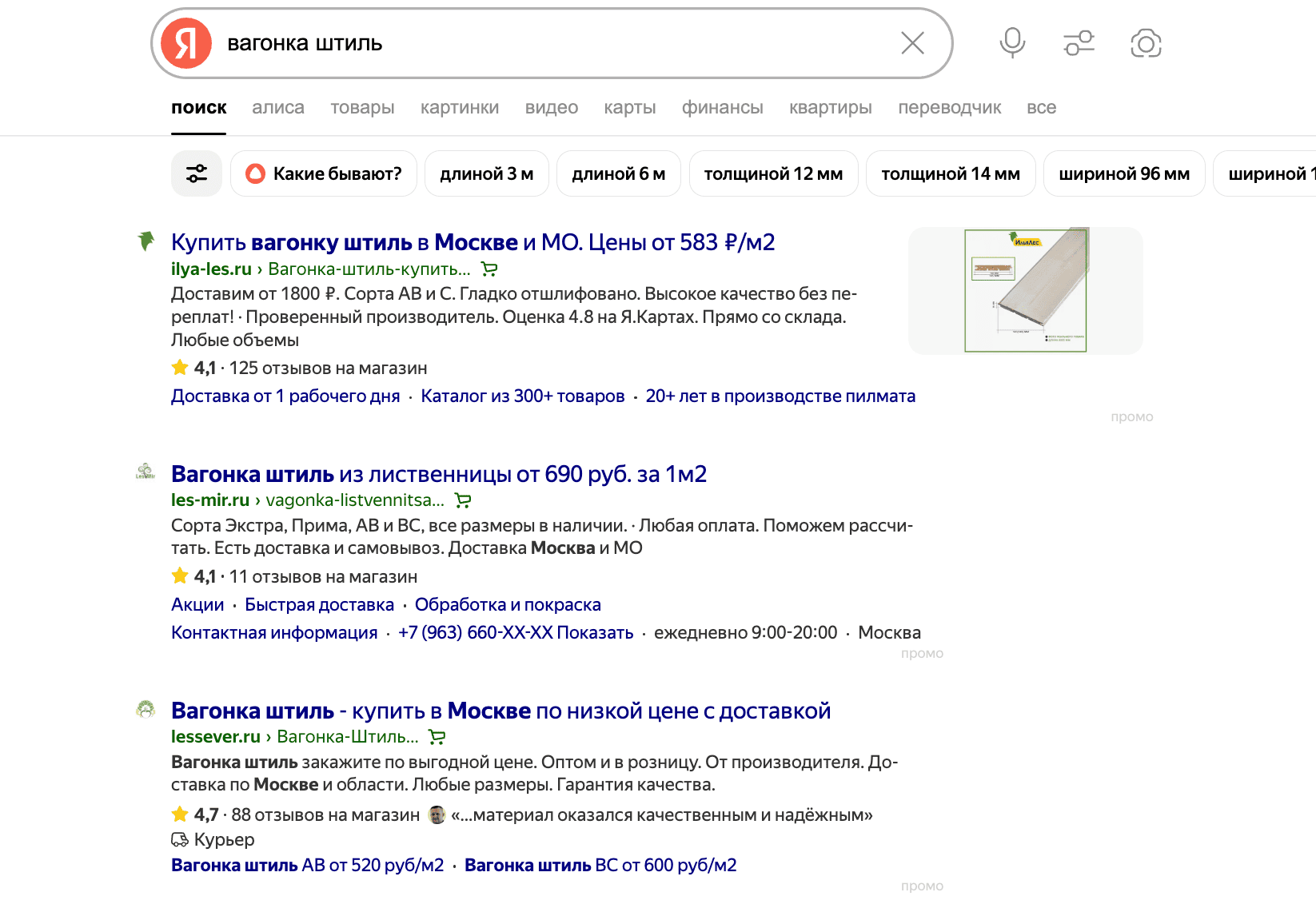The height and width of the screenshot is (916, 1316).
Task: Show phone number +7 (963) 660-XX-XX
Action: point(516,633)
